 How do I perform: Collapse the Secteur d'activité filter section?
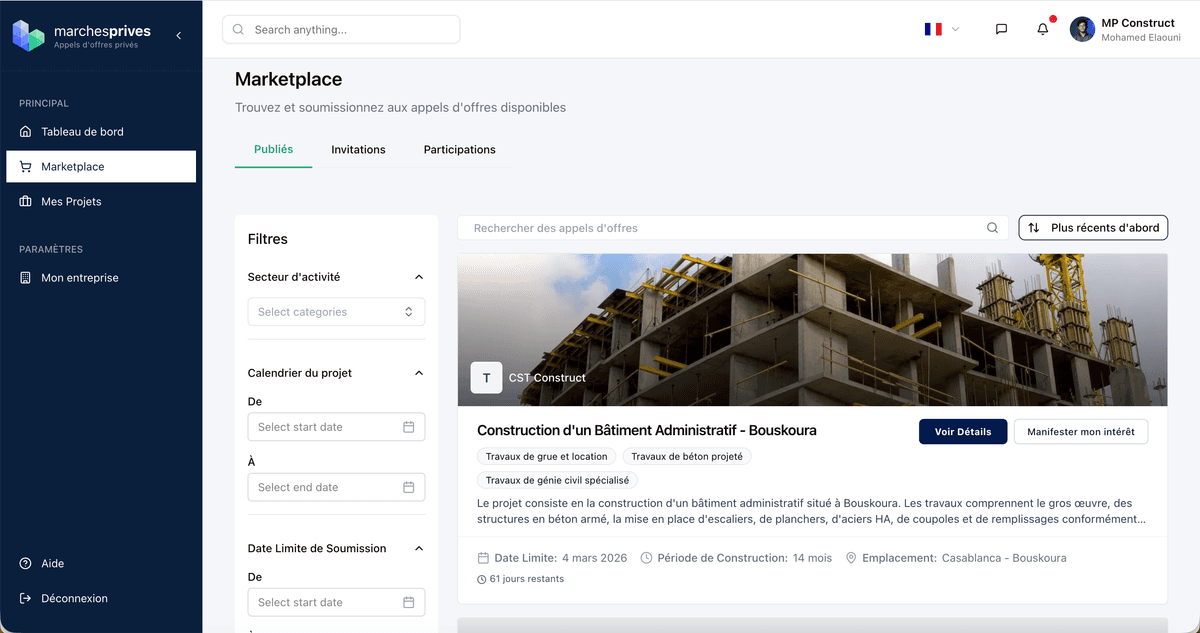419,277
